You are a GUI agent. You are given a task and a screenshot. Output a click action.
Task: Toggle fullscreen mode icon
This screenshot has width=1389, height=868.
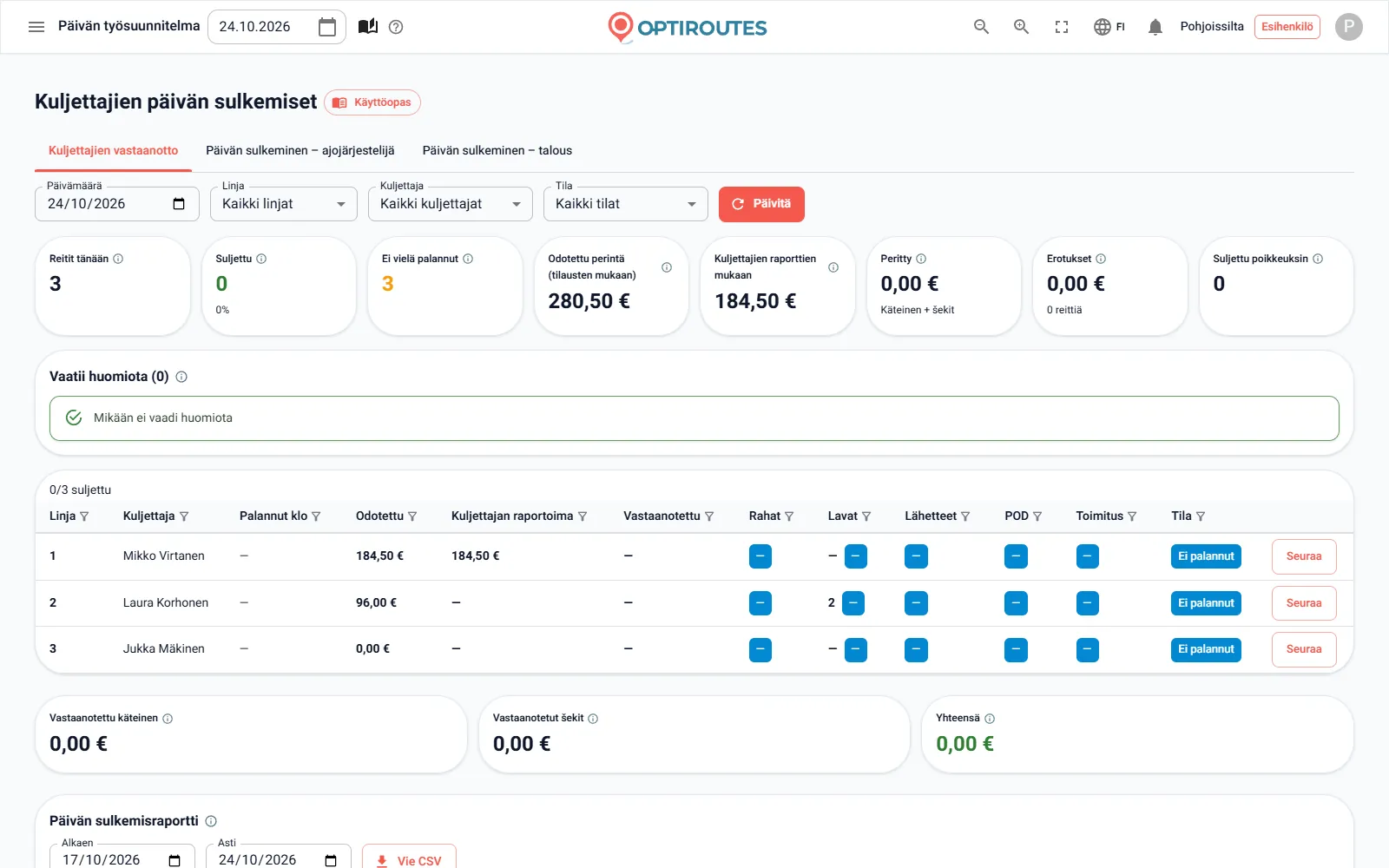pyautogui.click(x=1062, y=27)
